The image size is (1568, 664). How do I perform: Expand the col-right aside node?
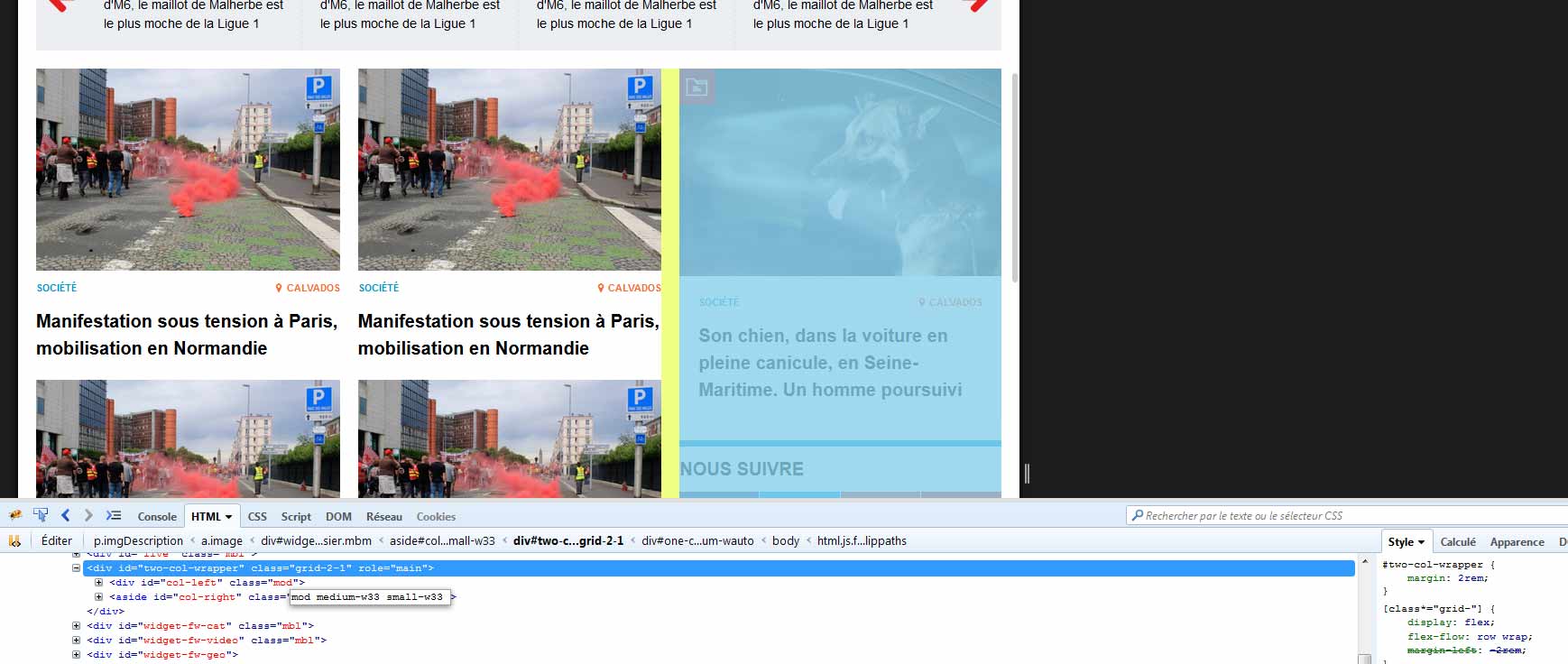point(99,597)
